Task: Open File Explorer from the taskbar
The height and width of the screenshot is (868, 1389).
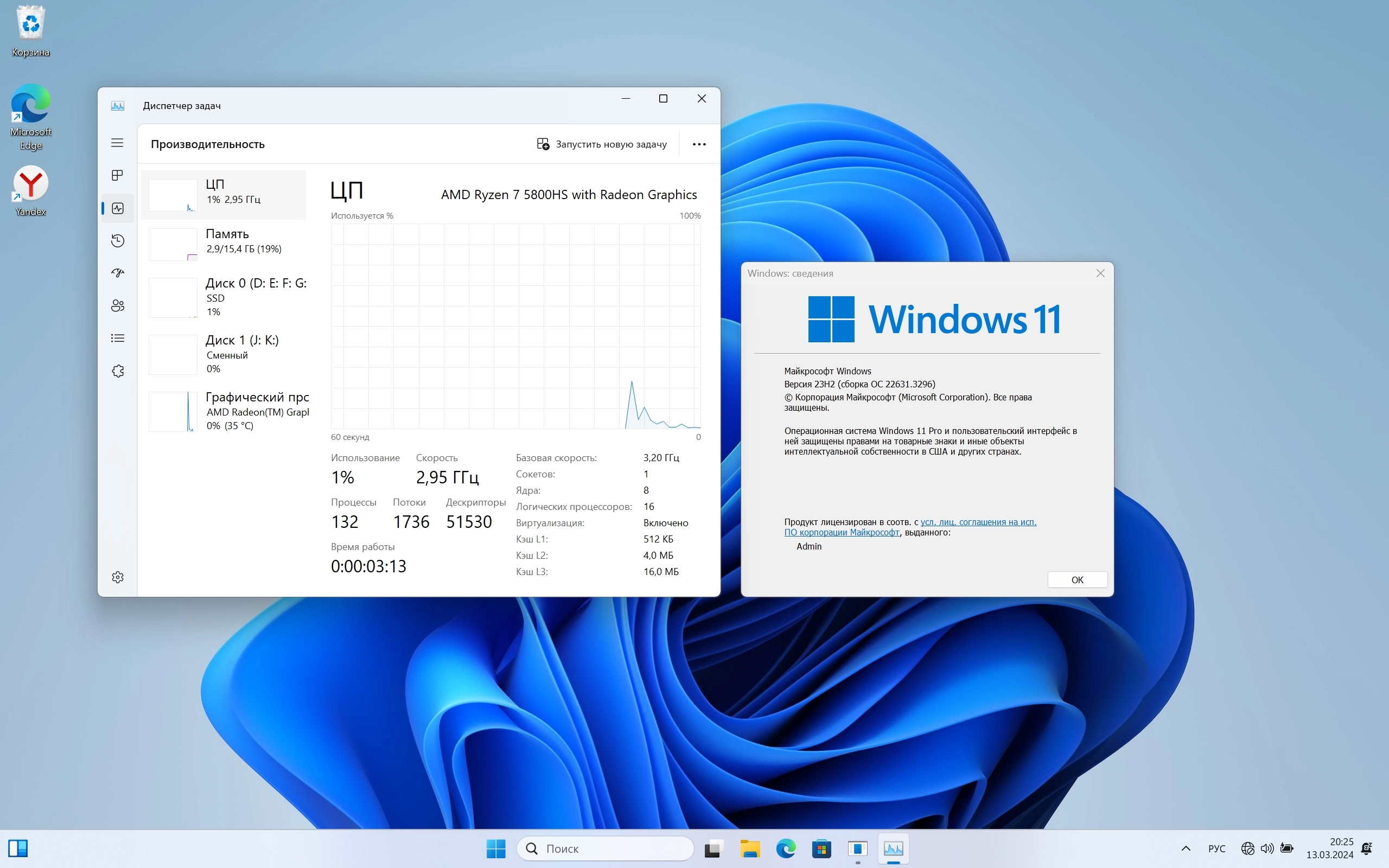Action: 750,848
